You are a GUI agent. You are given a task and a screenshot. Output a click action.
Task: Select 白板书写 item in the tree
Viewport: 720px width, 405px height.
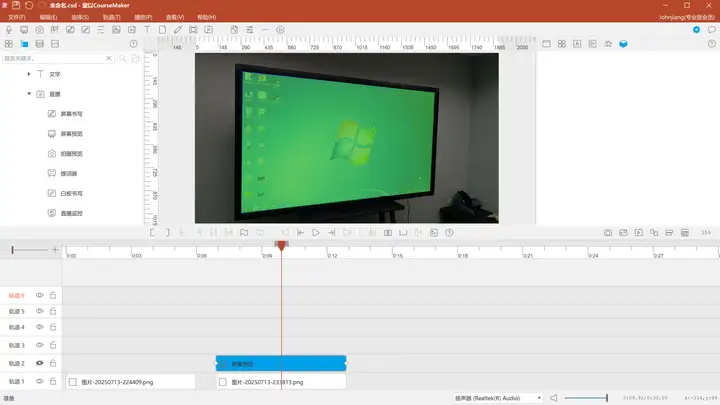tap(72, 194)
